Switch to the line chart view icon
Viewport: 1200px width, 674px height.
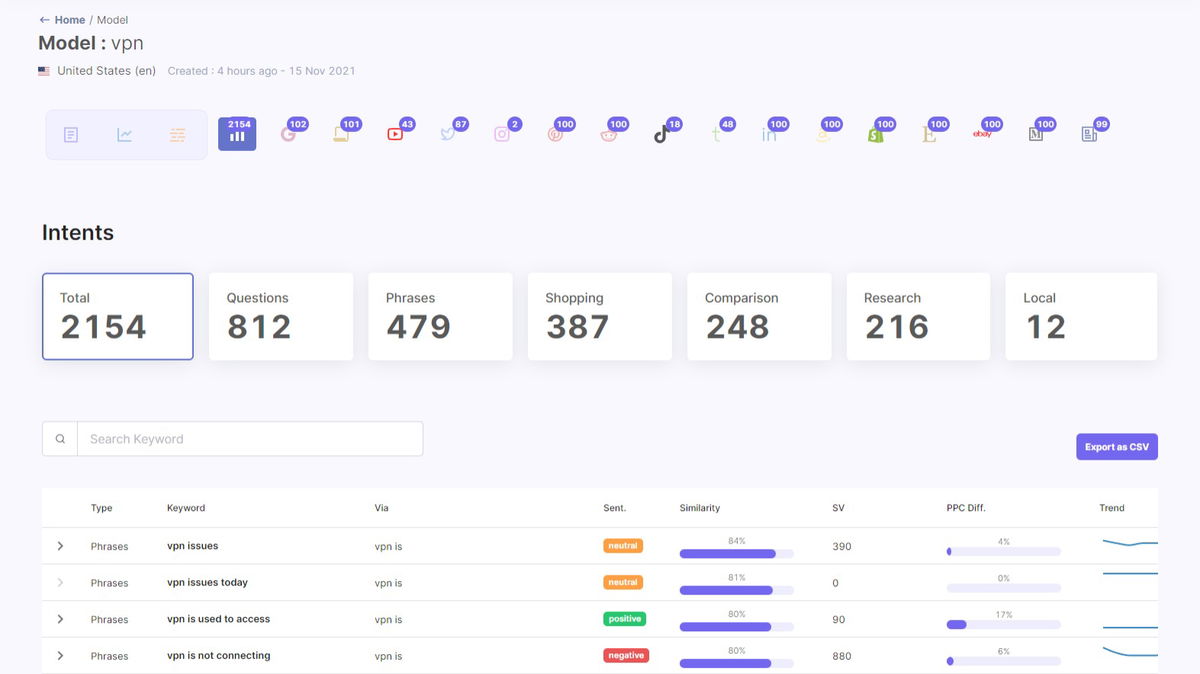pyautogui.click(x=124, y=135)
